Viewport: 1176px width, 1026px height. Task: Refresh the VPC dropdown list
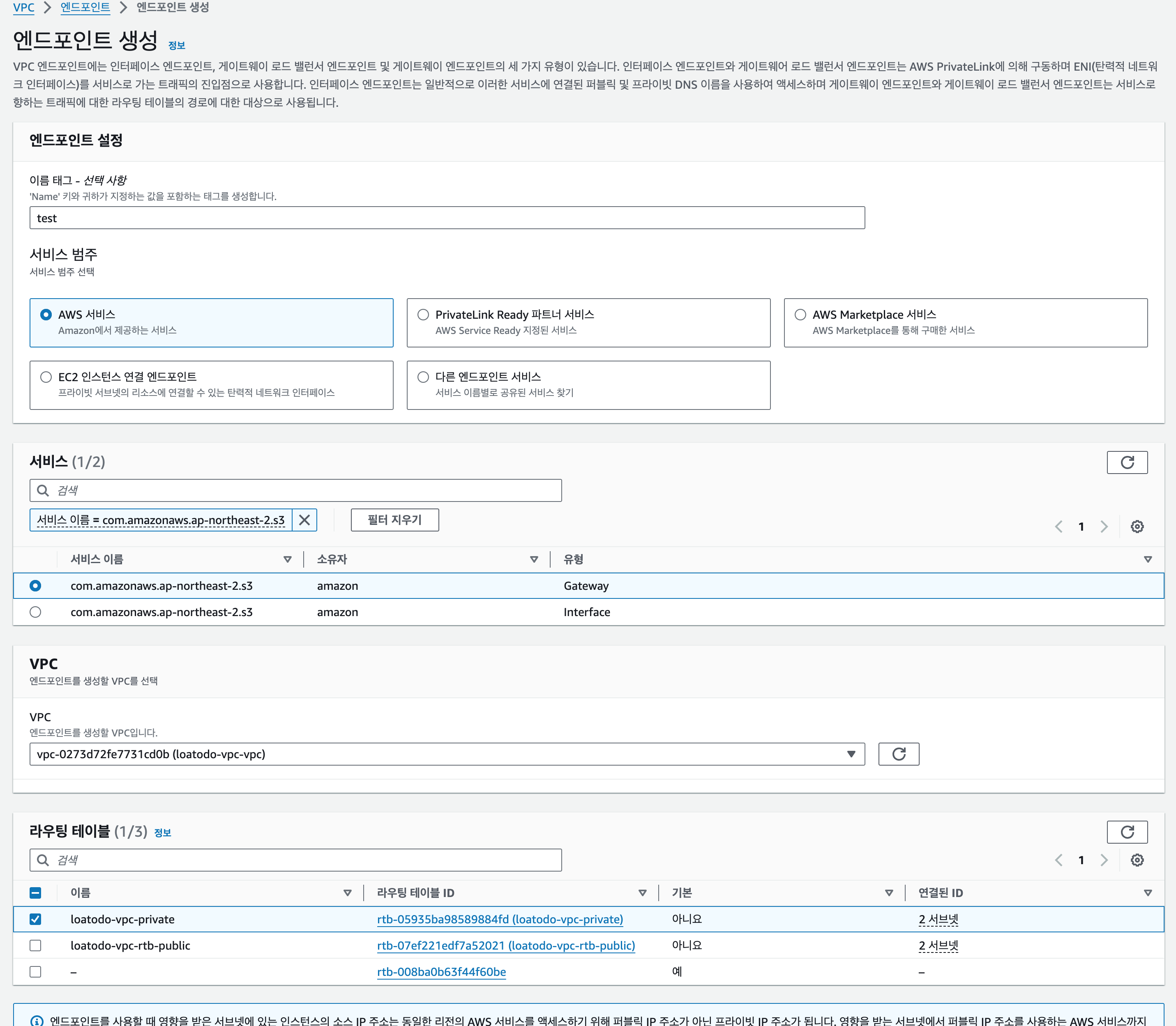coord(898,753)
